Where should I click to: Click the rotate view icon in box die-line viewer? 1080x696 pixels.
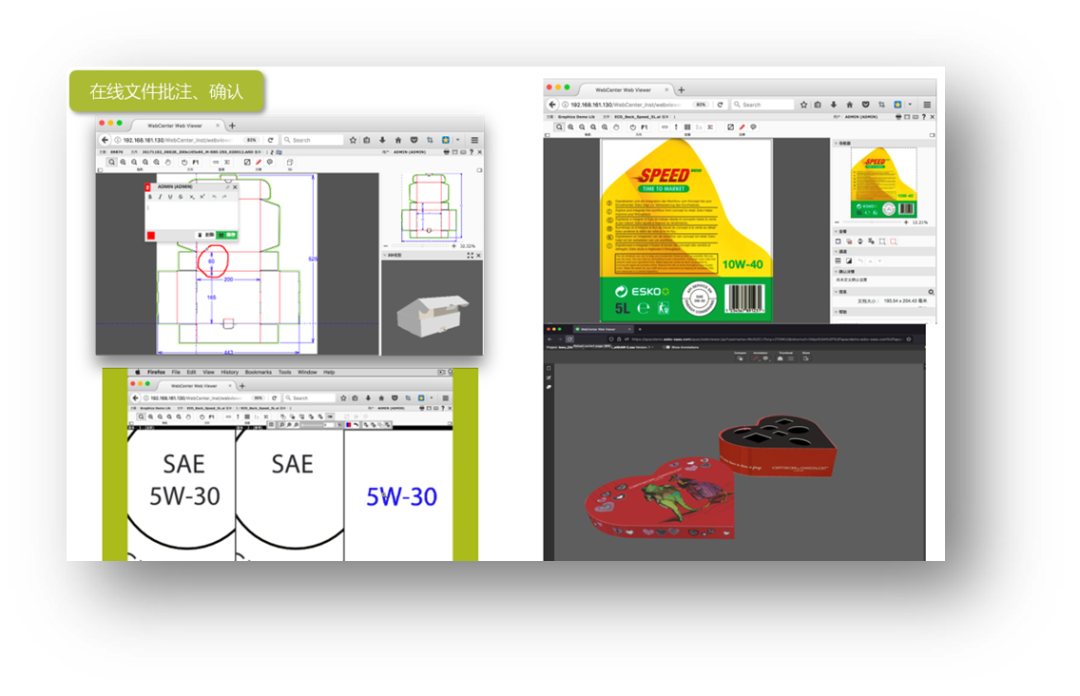(x=185, y=162)
